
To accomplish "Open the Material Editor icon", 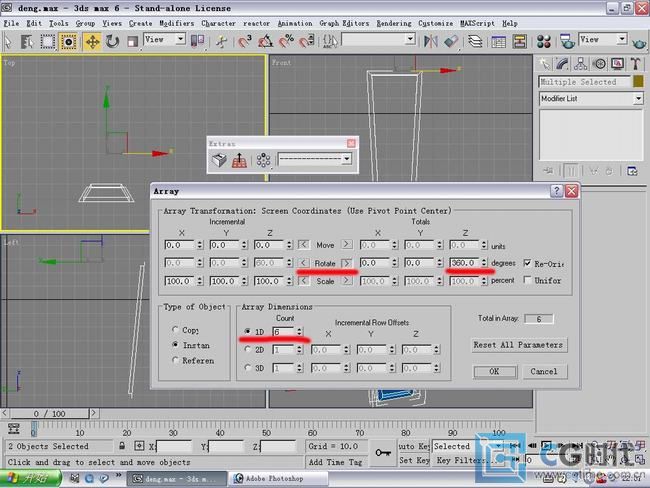I will [x=543, y=41].
